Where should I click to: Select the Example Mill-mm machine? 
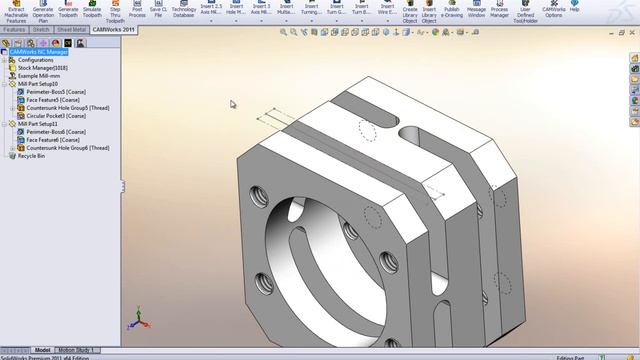[x=39, y=76]
